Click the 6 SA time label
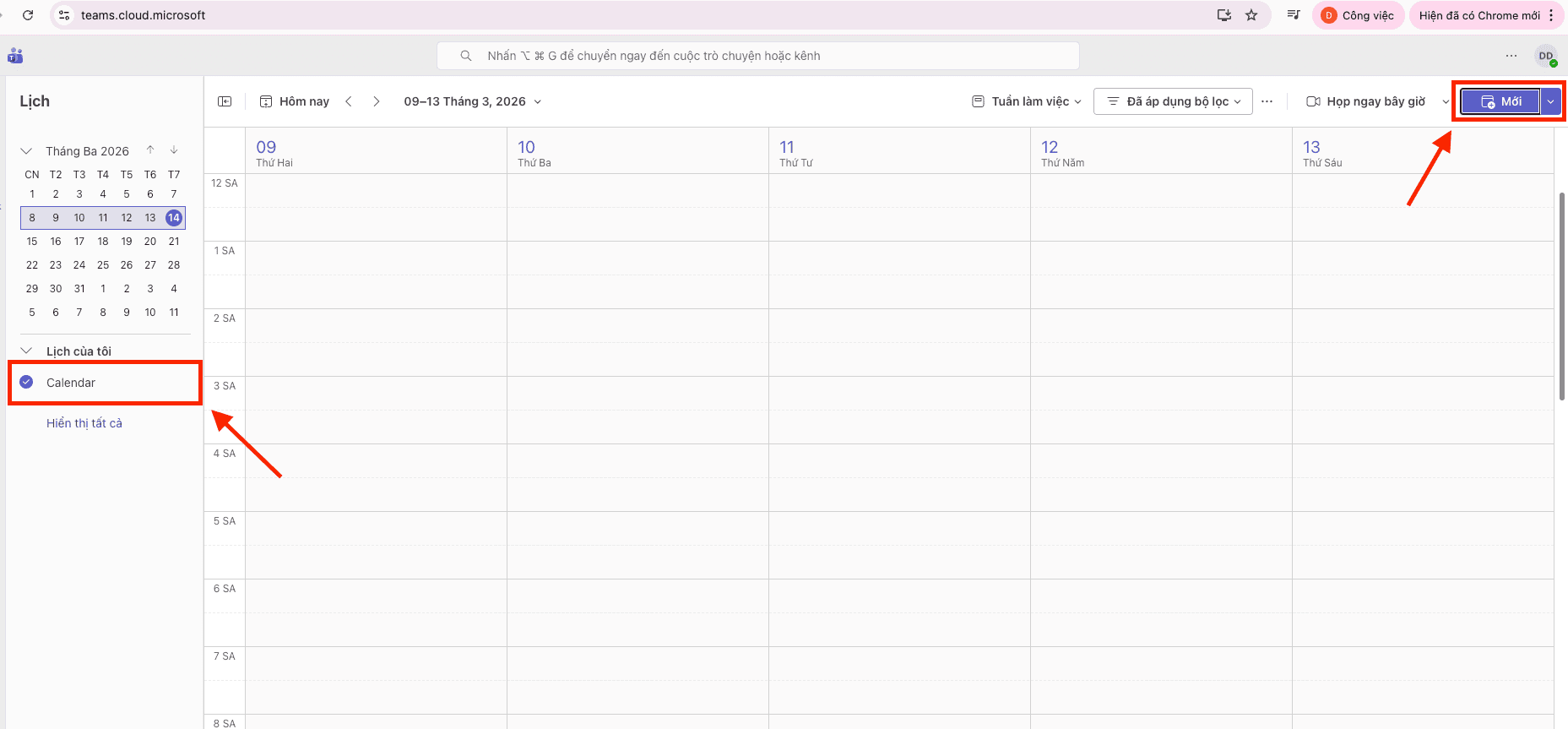1568x729 pixels. coord(225,588)
